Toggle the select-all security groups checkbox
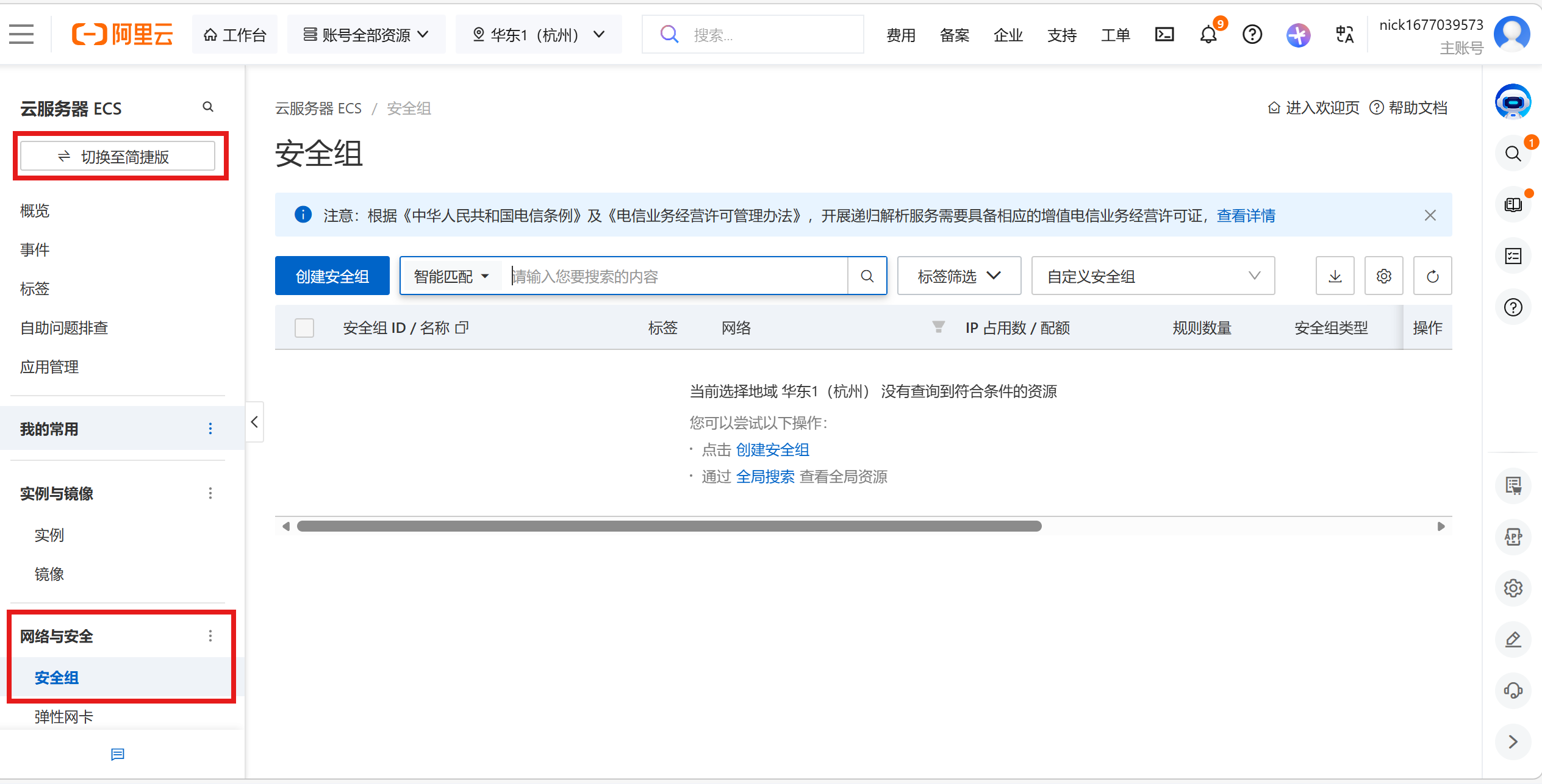The width and height of the screenshot is (1542, 784). (304, 328)
